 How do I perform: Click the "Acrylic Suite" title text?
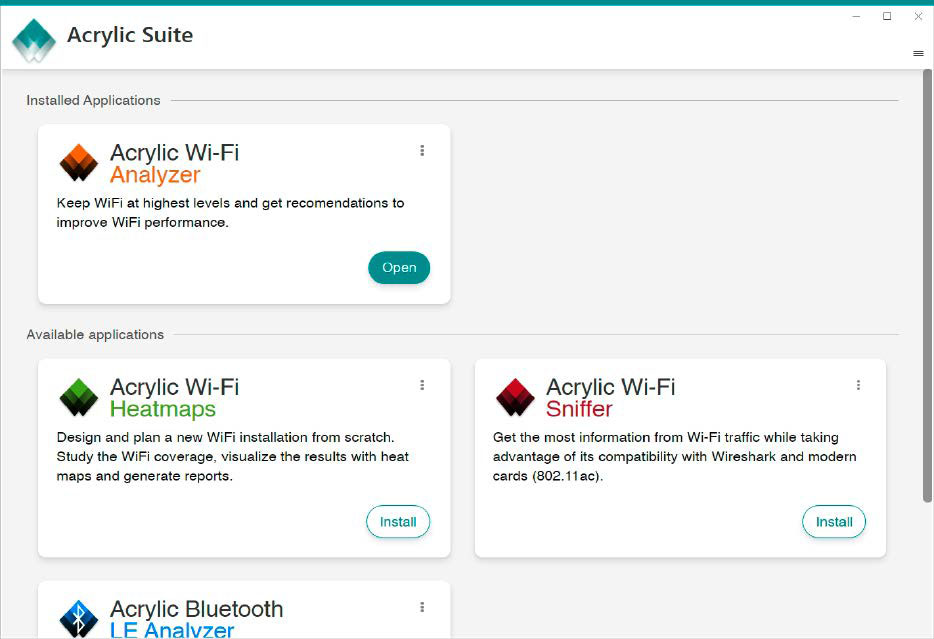(x=130, y=35)
